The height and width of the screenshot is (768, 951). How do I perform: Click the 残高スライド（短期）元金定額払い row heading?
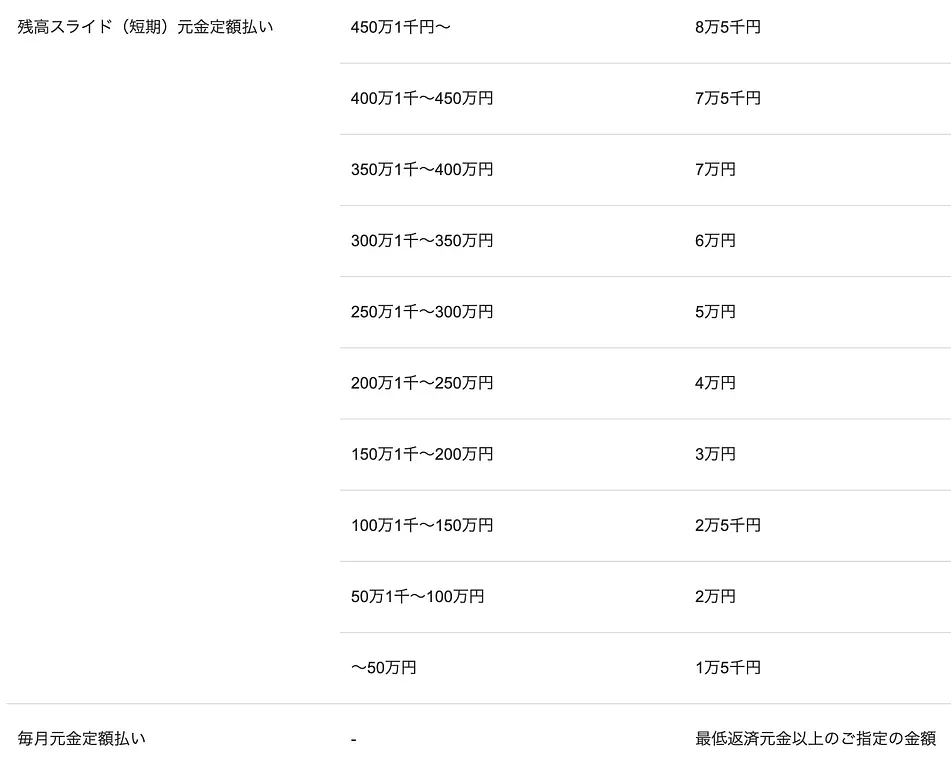click(x=145, y=27)
